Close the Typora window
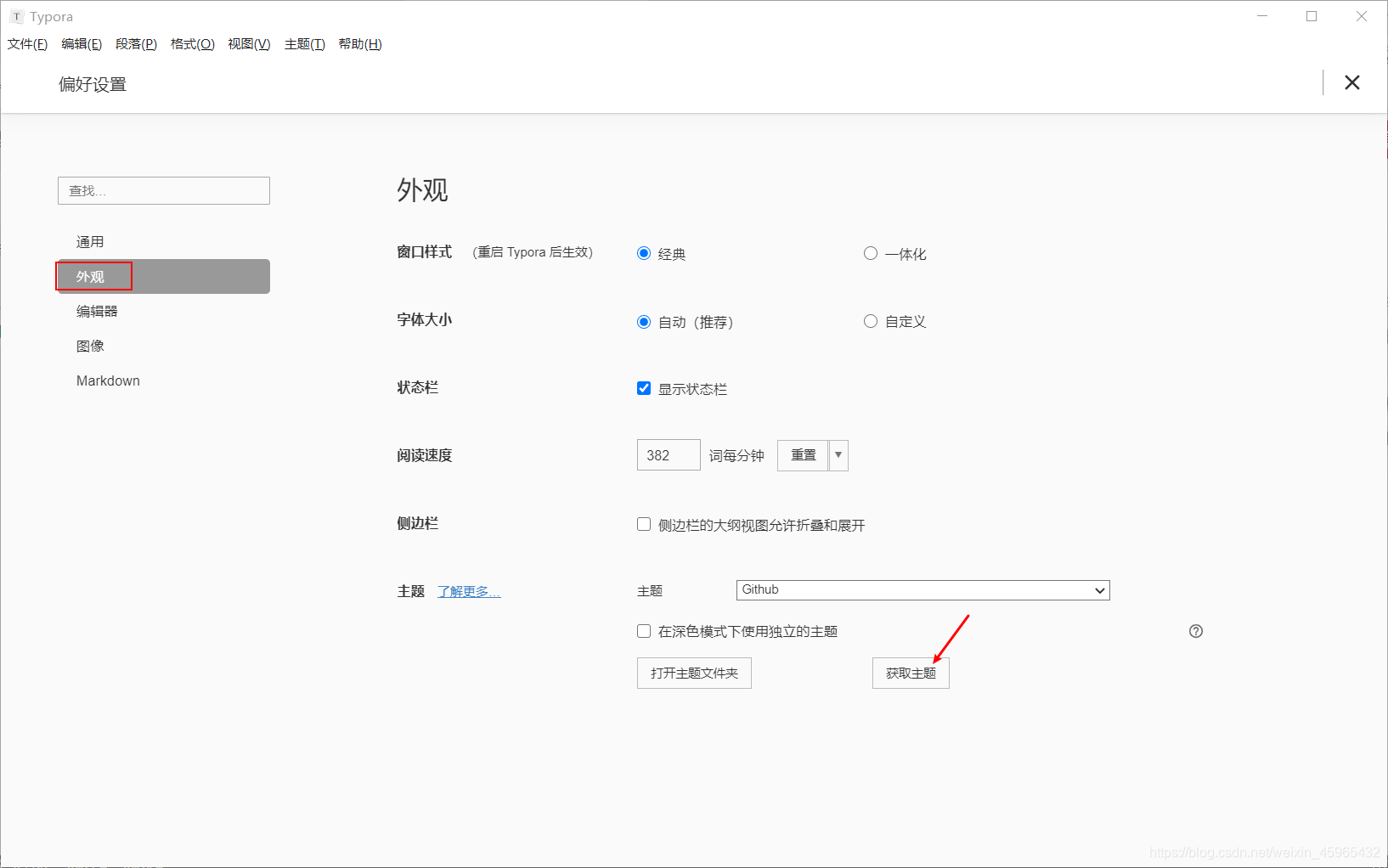The height and width of the screenshot is (868, 1388). [1361, 16]
